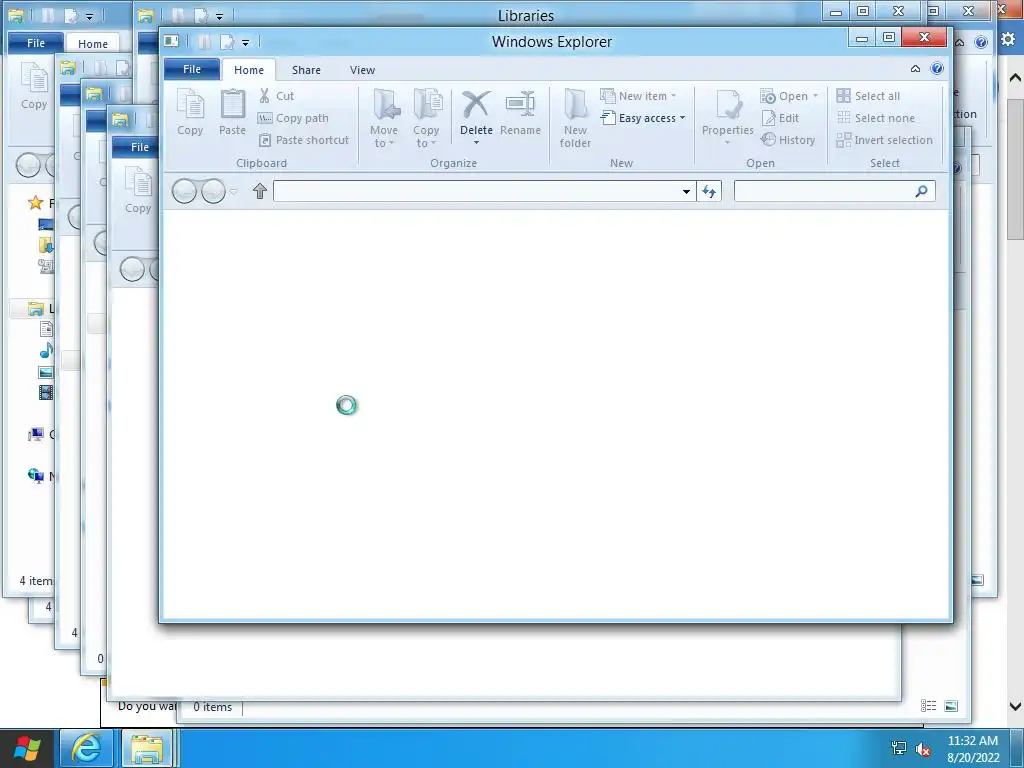Expand the Open dropdown in ribbon
This screenshot has height=768, width=1024.
pos(815,96)
